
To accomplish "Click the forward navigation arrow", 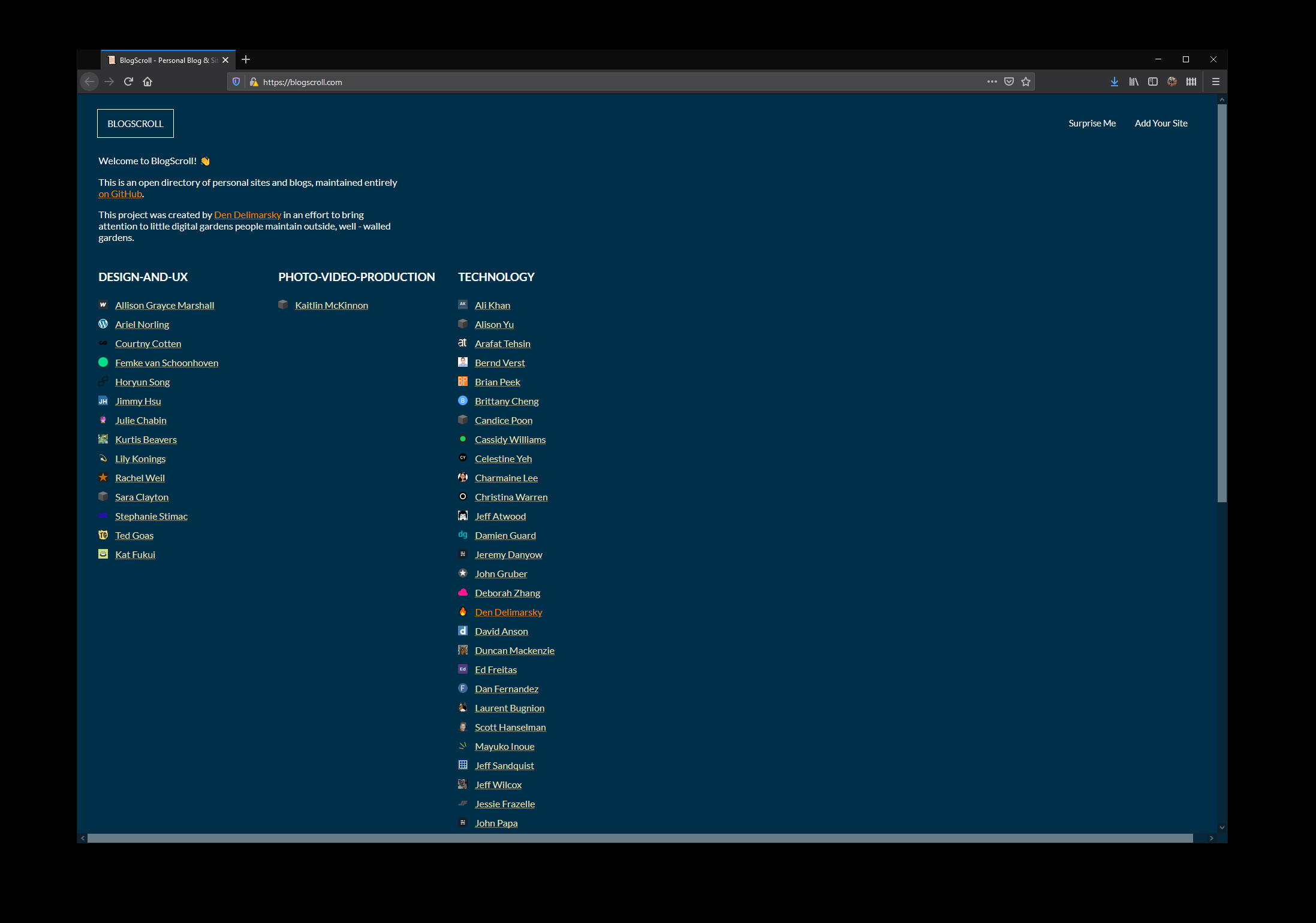I will 109,82.
